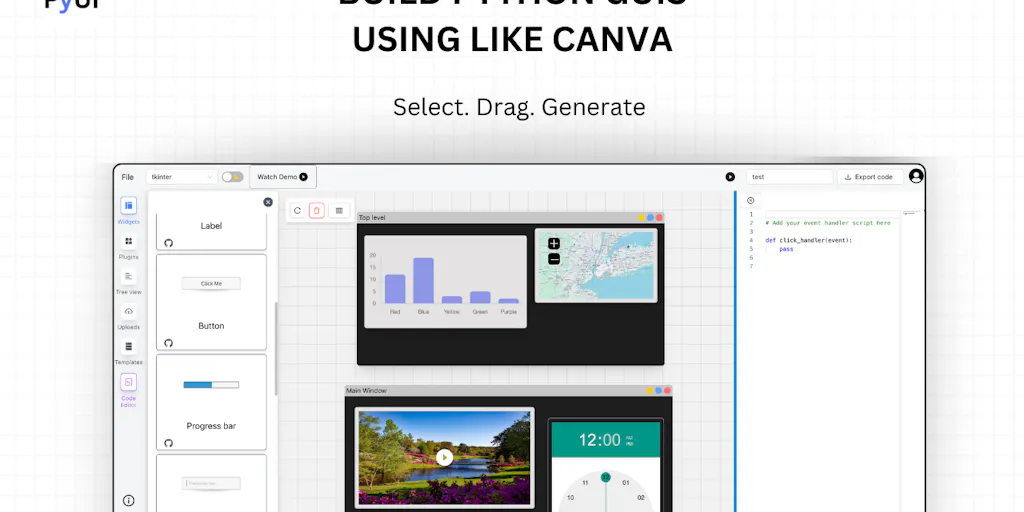Click the 12:00 time display
This screenshot has height=512, width=1024.
600,440
